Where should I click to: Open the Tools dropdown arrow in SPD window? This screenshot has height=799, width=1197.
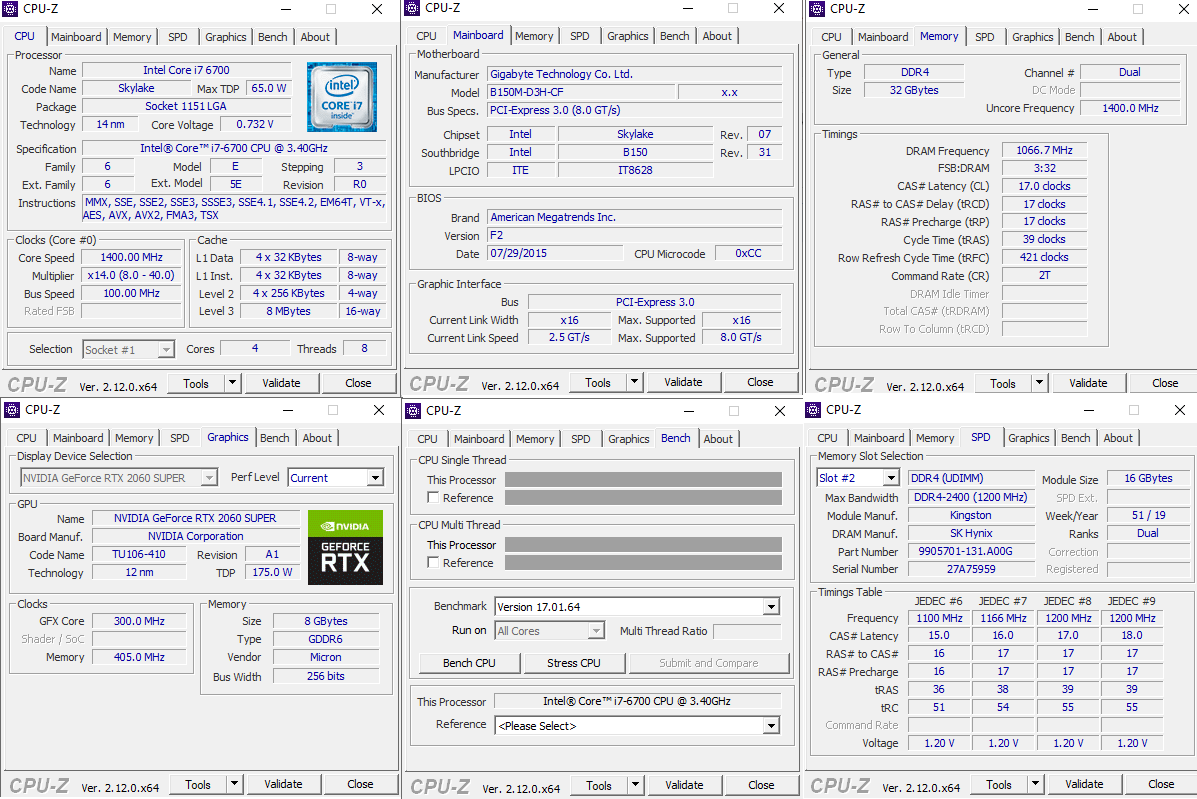click(1035, 785)
